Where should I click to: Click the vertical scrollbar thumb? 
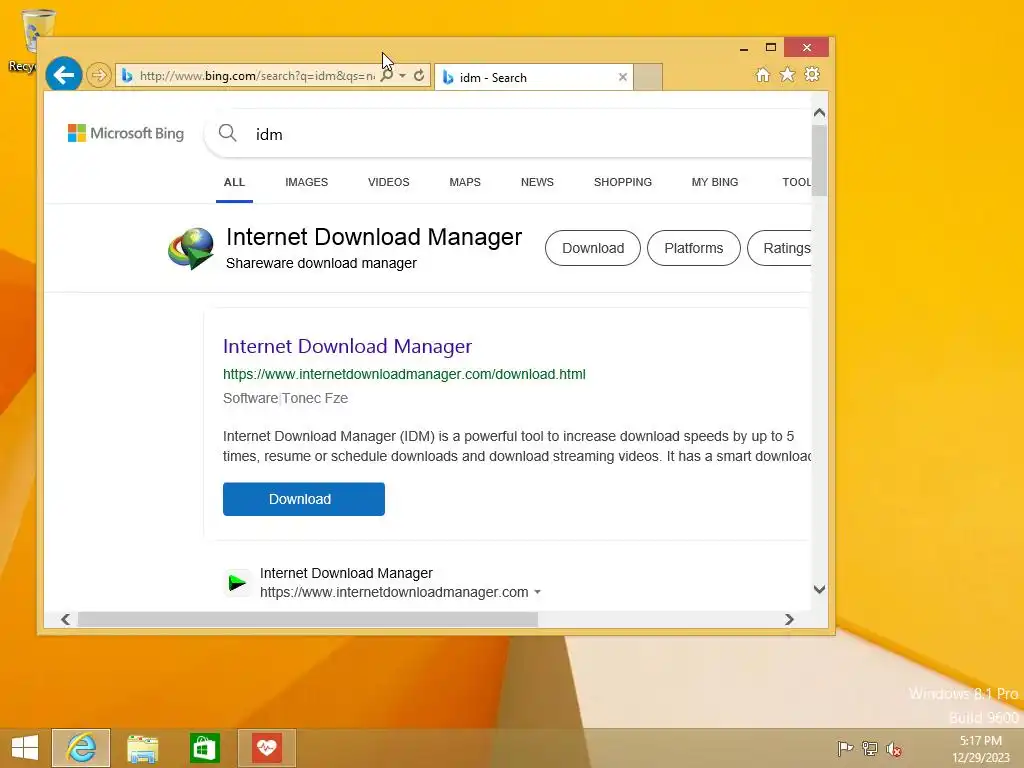(820, 160)
